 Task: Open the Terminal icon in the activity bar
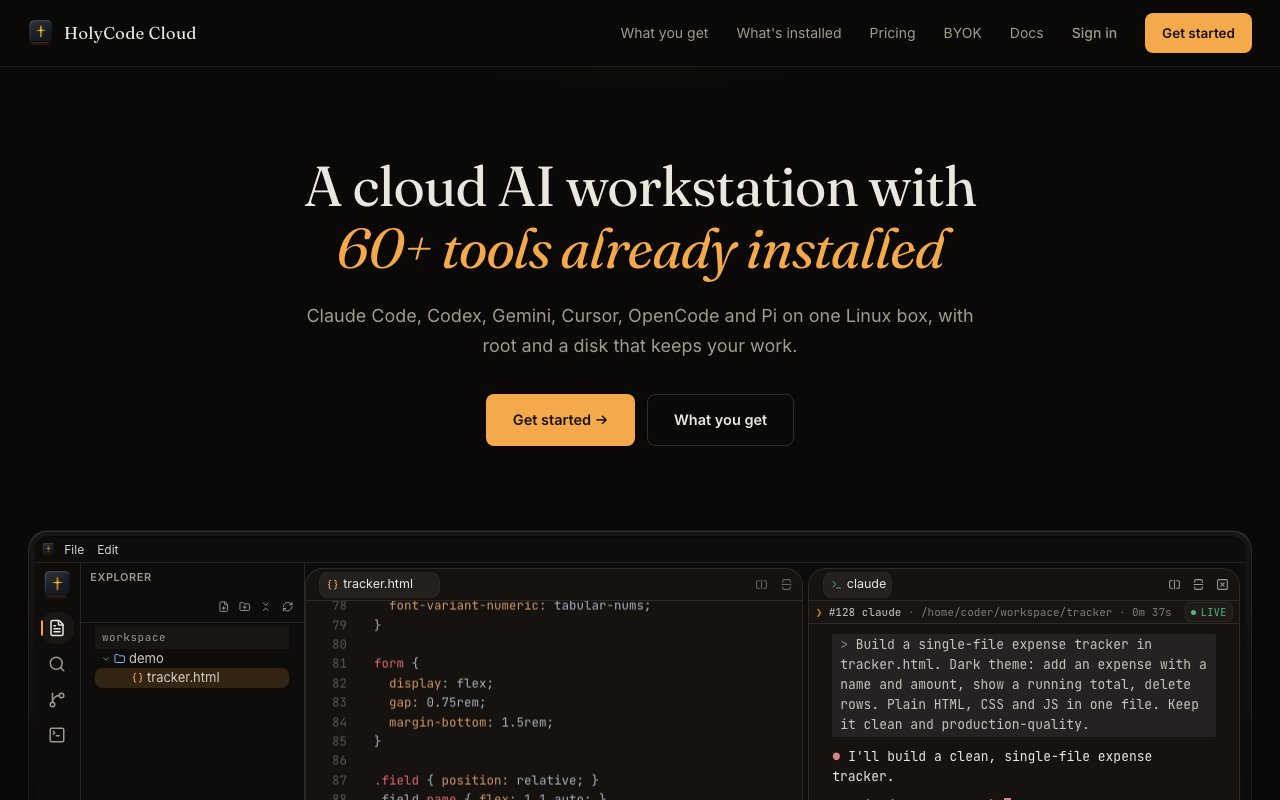(57, 735)
